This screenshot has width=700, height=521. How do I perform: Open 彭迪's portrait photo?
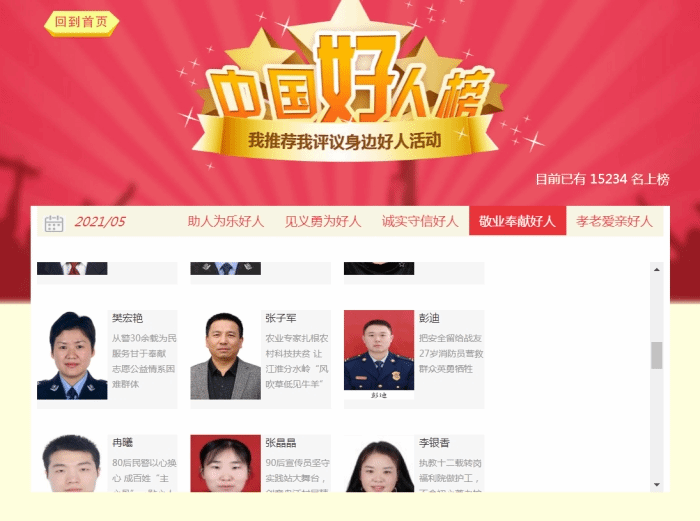point(379,355)
